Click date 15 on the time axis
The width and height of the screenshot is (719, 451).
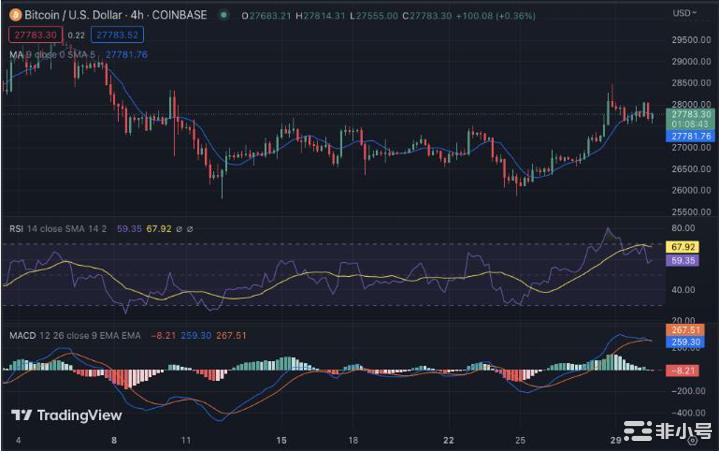tap(282, 440)
